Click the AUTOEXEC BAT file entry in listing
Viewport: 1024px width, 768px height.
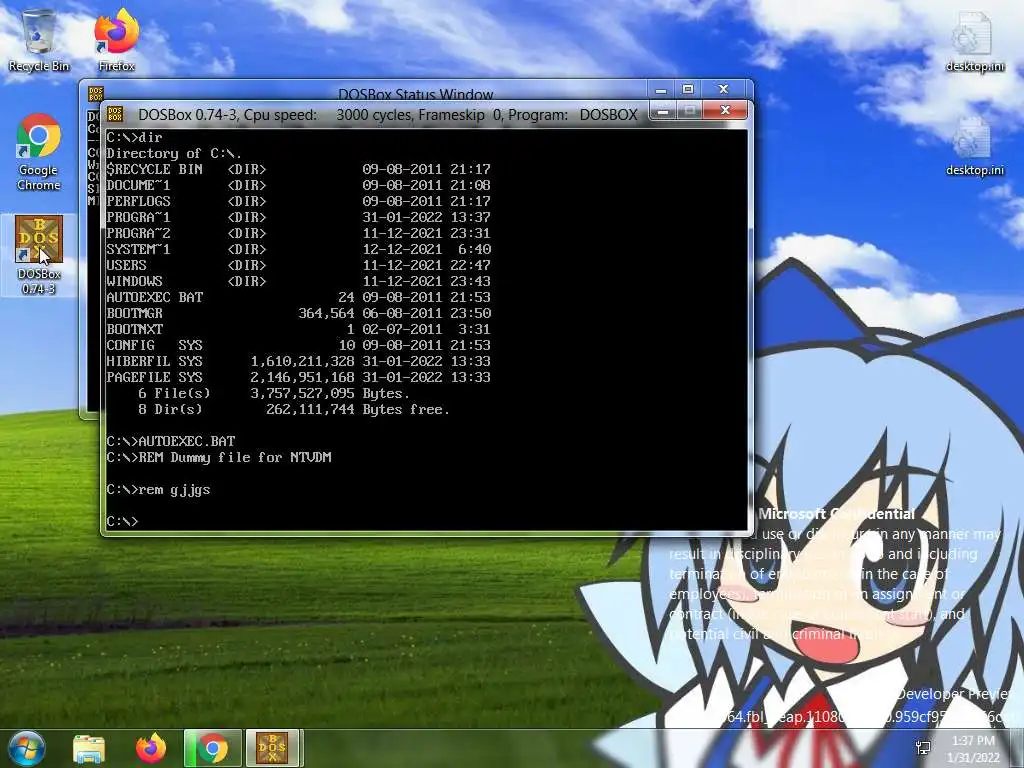pos(298,297)
